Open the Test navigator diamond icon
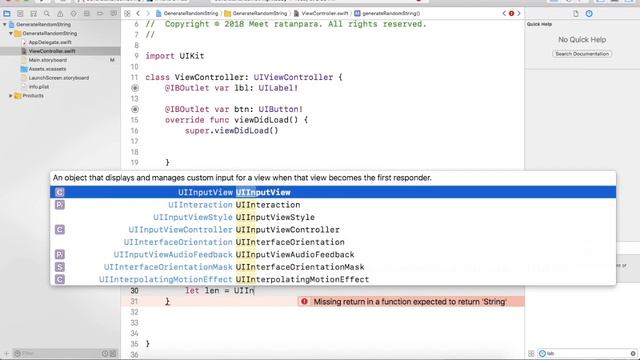 (x=73, y=13)
